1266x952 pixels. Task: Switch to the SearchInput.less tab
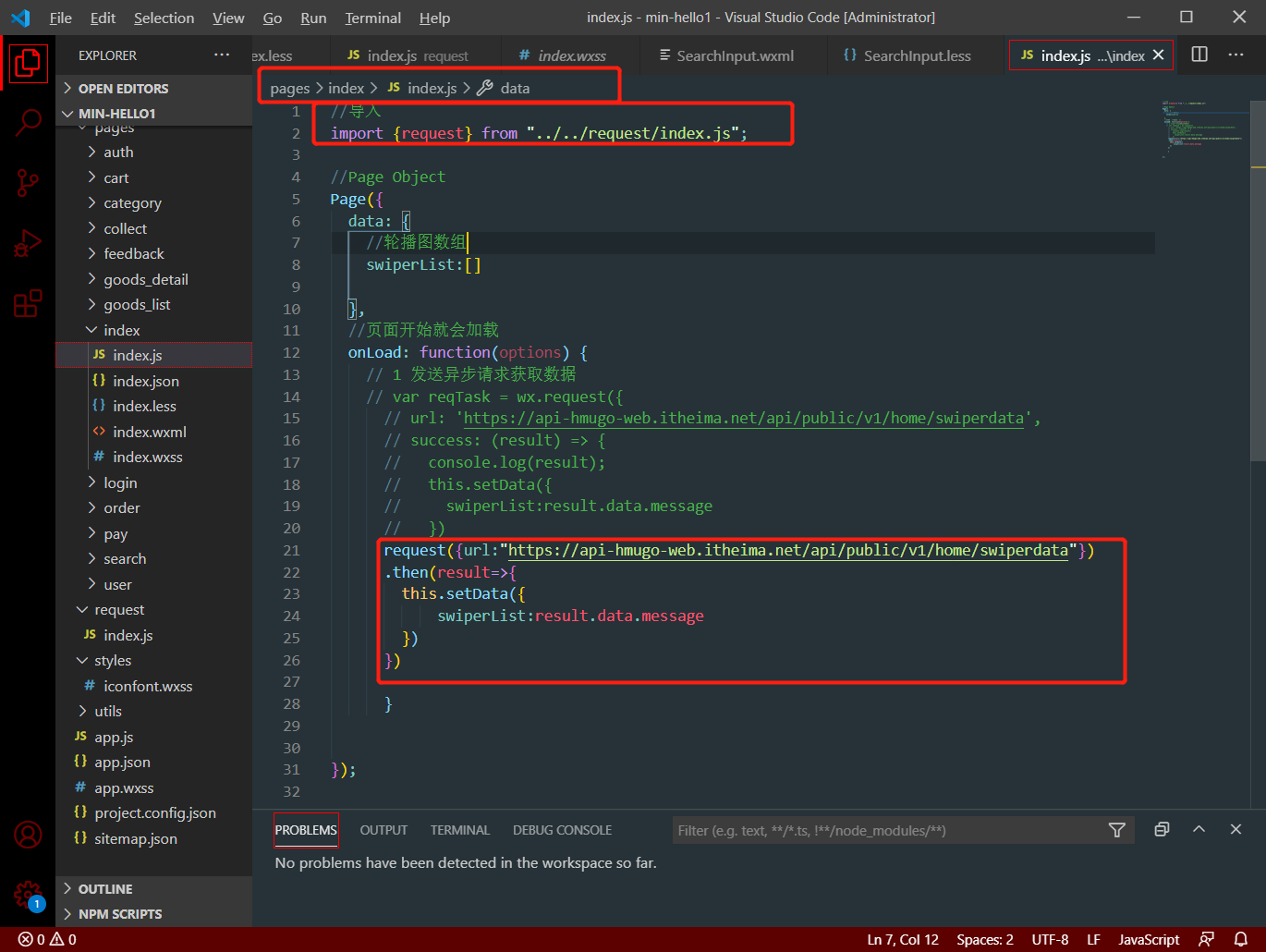pyautogui.click(x=915, y=55)
